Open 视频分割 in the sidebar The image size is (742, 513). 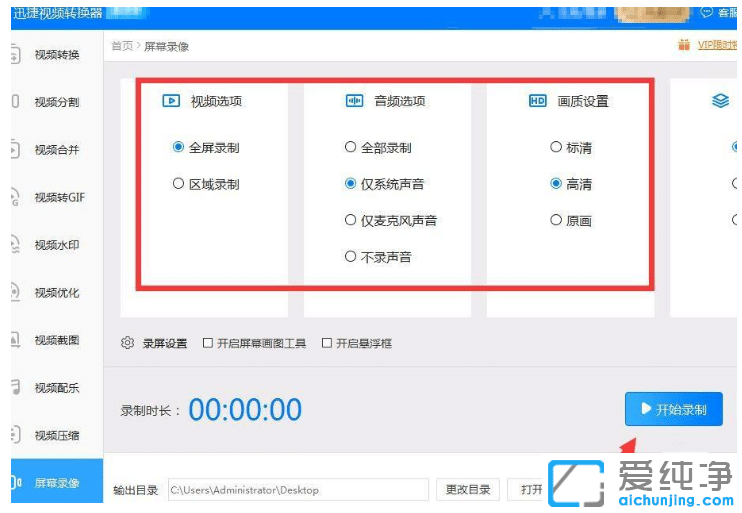pos(57,102)
